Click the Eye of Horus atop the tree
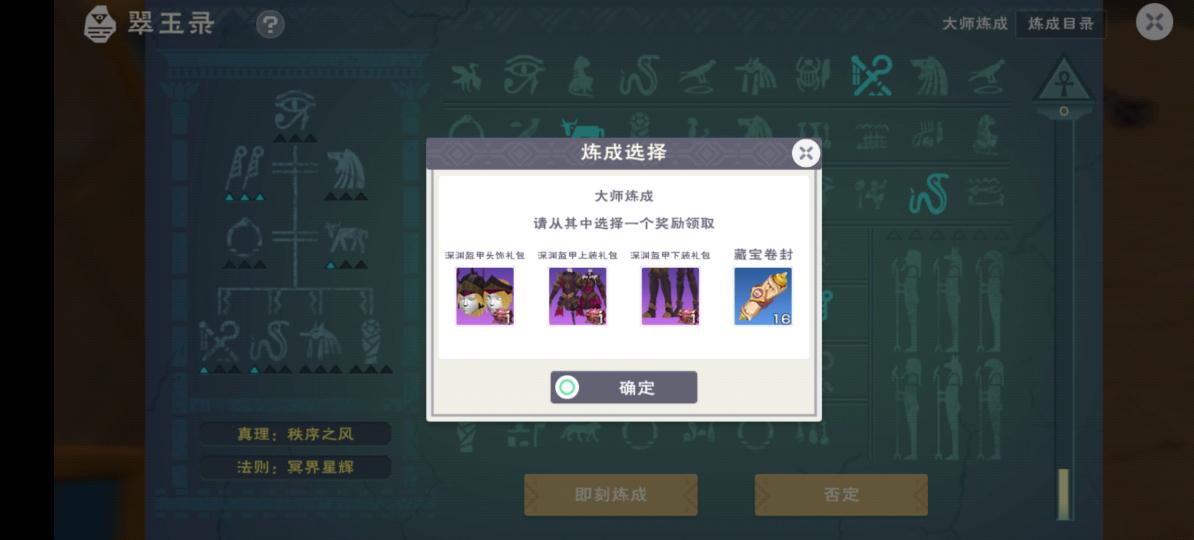The height and width of the screenshot is (540, 1194). click(295, 111)
